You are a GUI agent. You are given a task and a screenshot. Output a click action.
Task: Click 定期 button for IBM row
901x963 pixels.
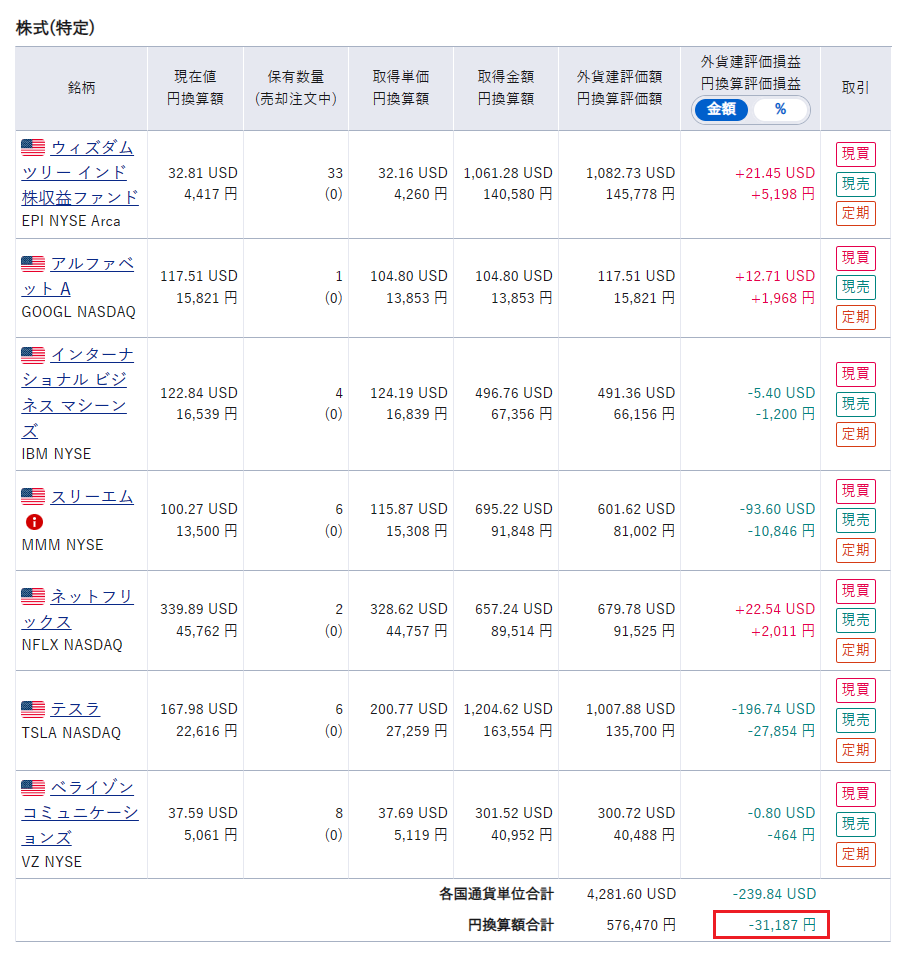point(856,434)
